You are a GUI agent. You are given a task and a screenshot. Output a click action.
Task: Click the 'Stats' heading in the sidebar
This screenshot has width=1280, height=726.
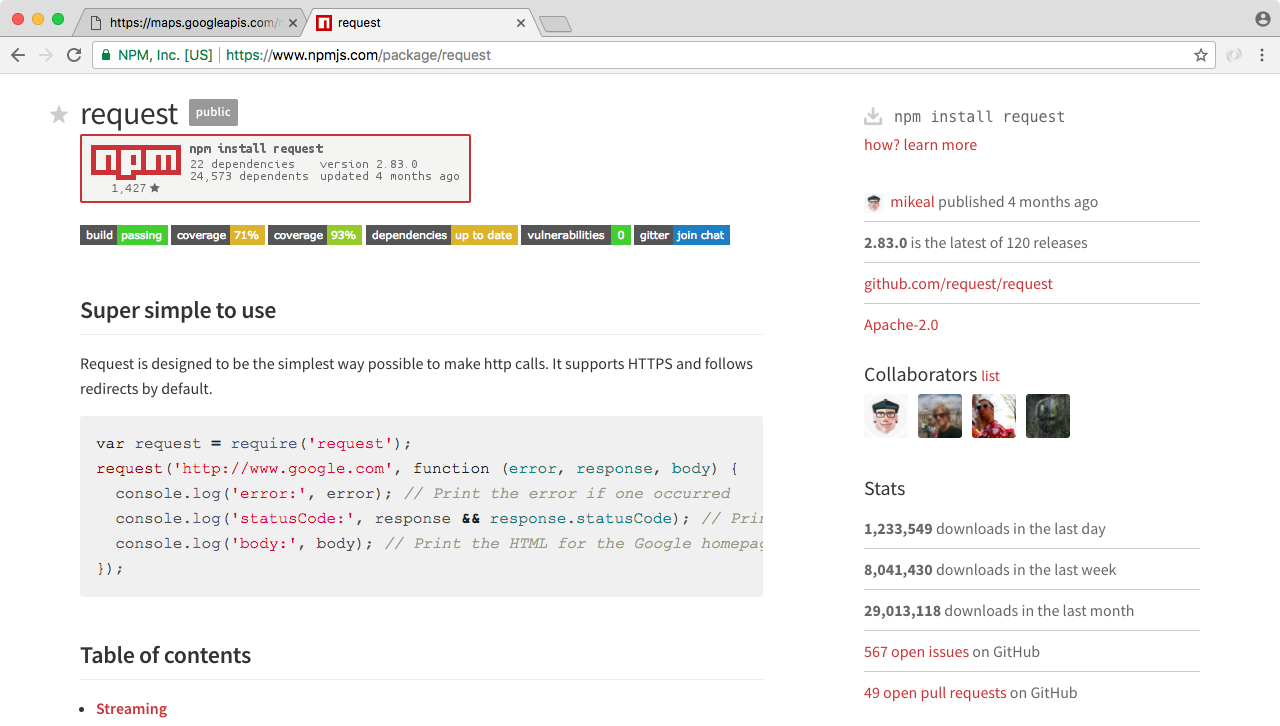coord(884,489)
